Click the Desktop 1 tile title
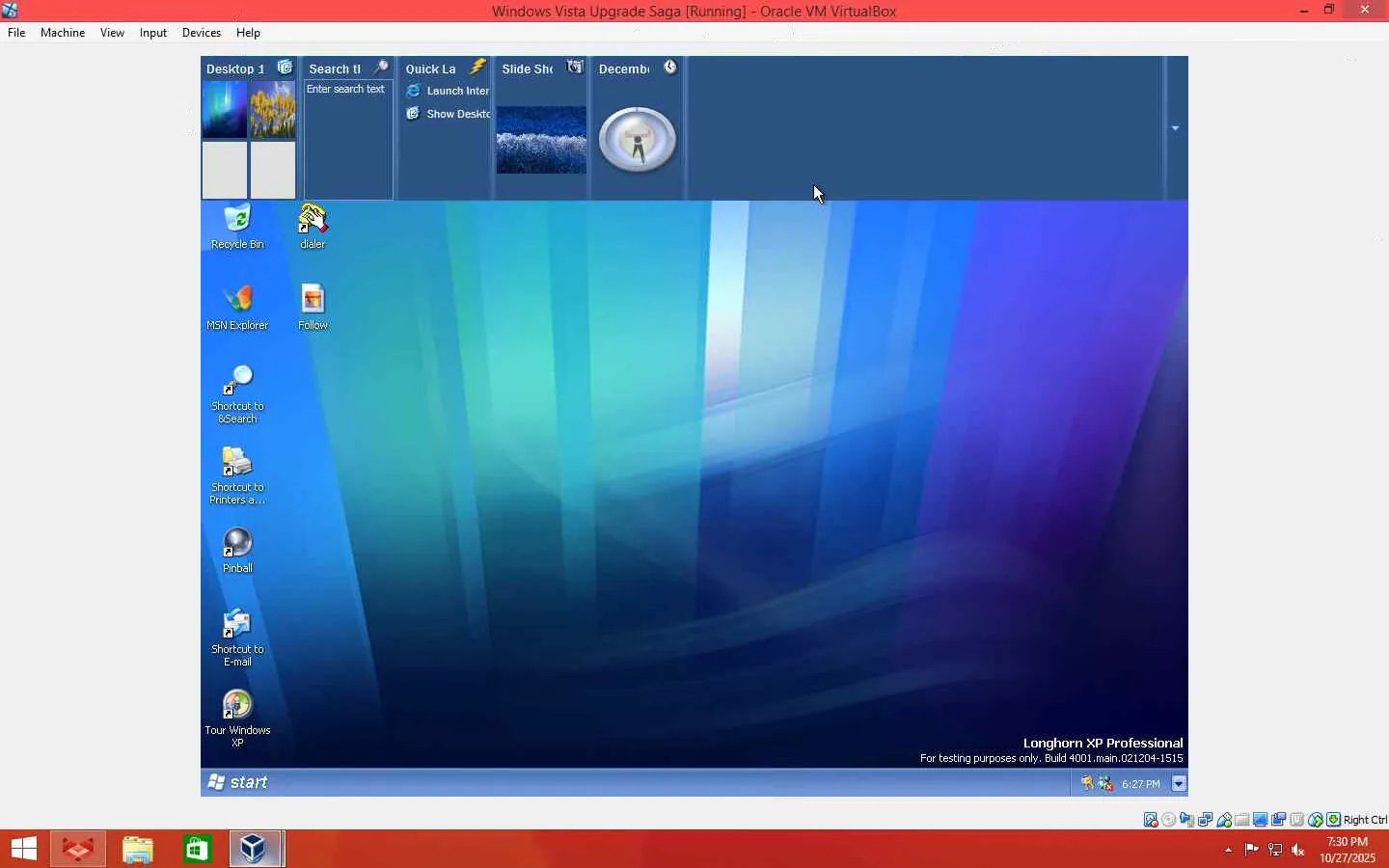Viewport: 1389px width, 868px height. [235, 68]
